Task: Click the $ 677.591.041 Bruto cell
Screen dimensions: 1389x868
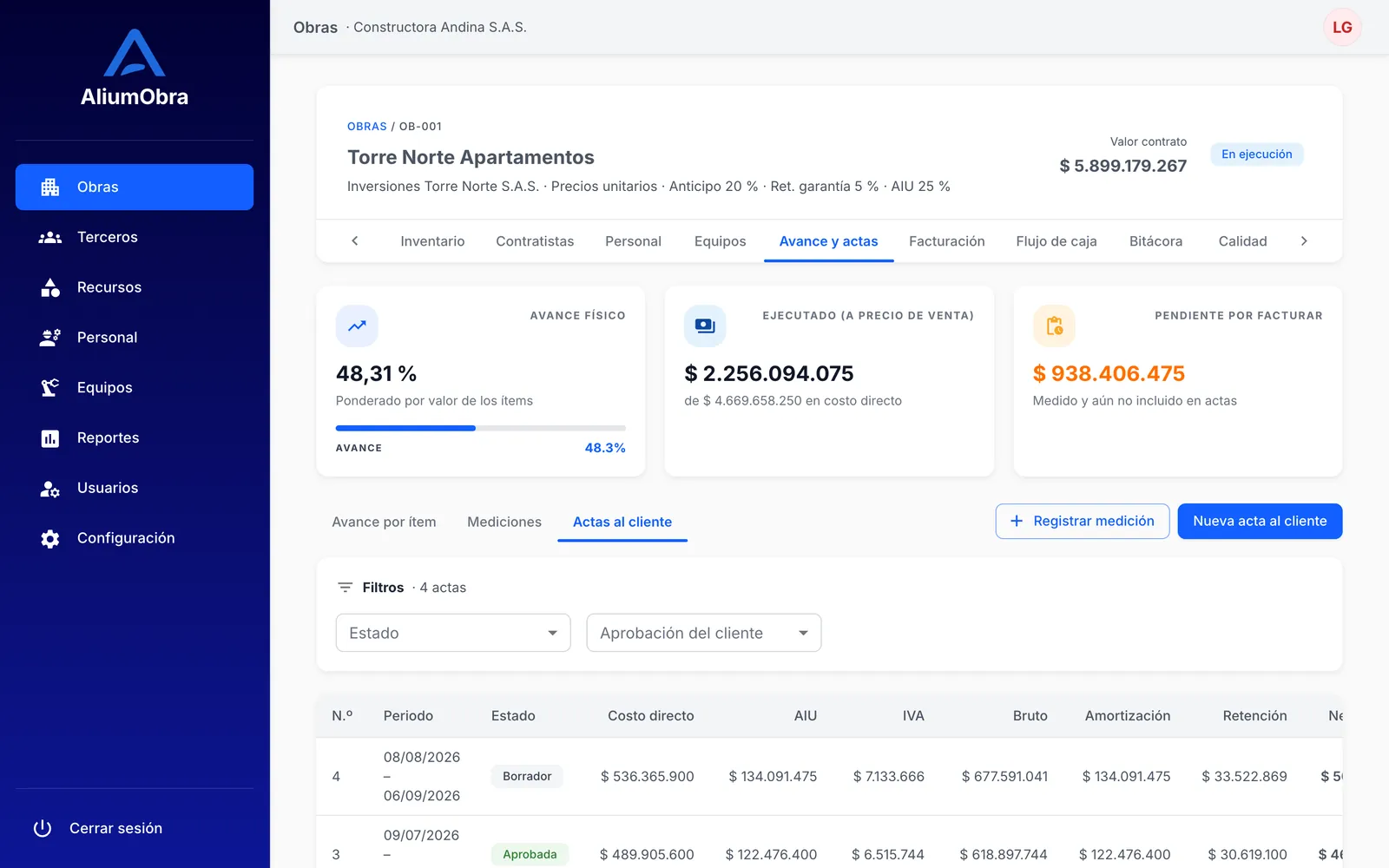Action: click(1004, 776)
